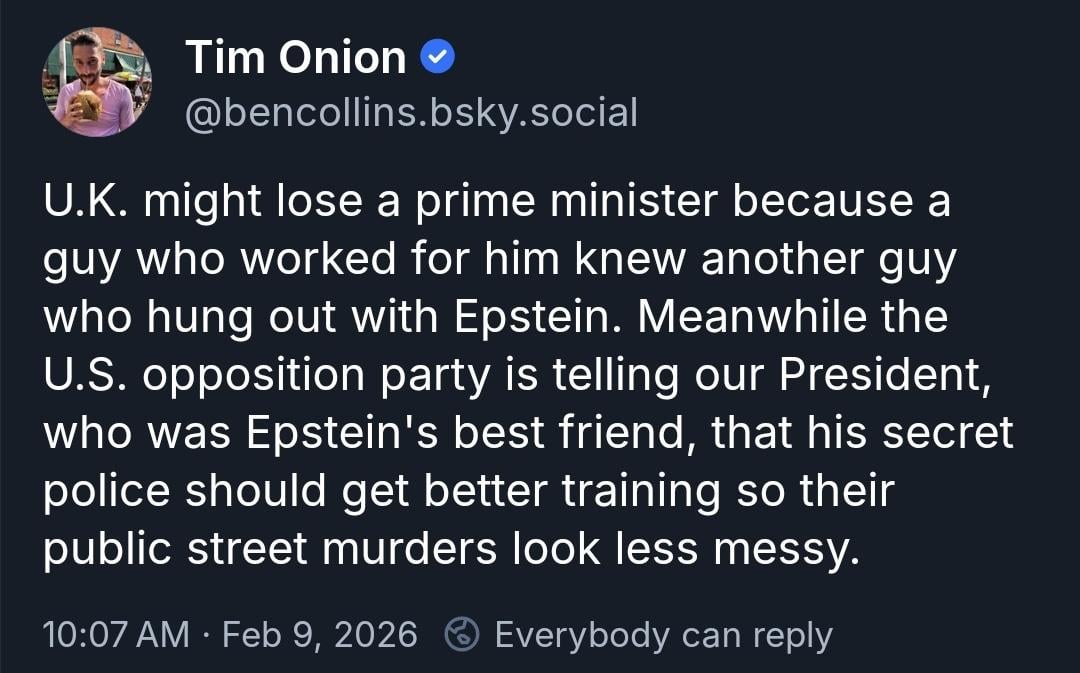Image resolution: width=1080 pixels, height=673 pixels.
Task: Click the blue verified checkmark badge
Action: pyautogui.click(x=438, y=59)
